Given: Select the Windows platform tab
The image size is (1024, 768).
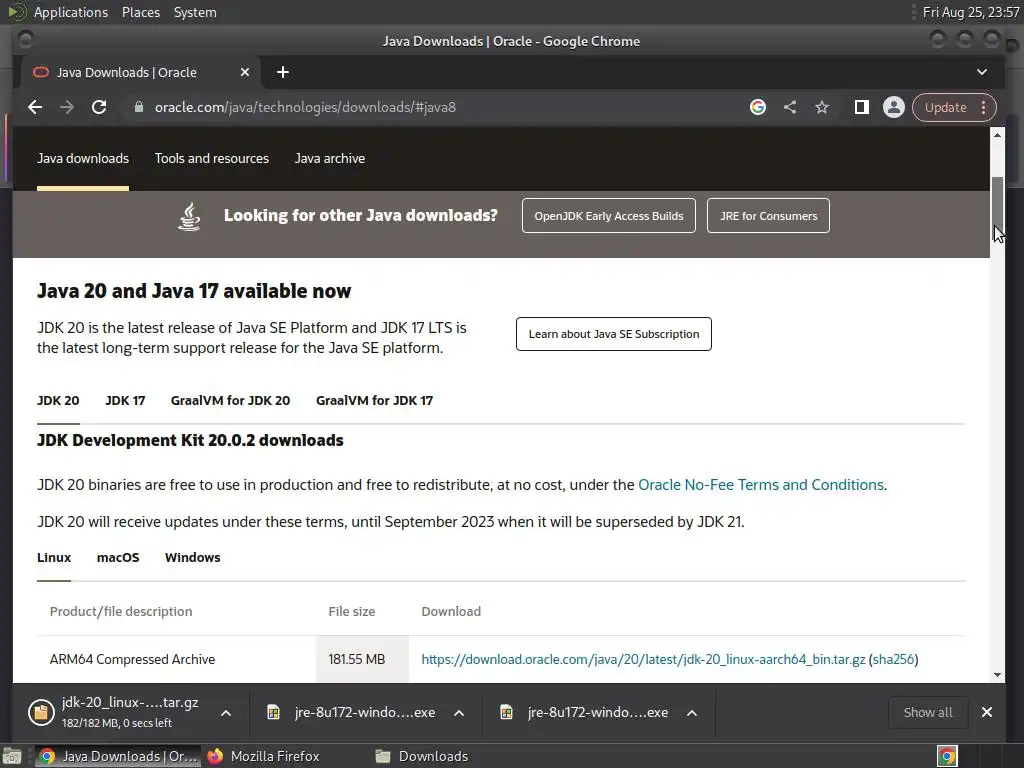Looking at the screenshot, I should point(193,558).
